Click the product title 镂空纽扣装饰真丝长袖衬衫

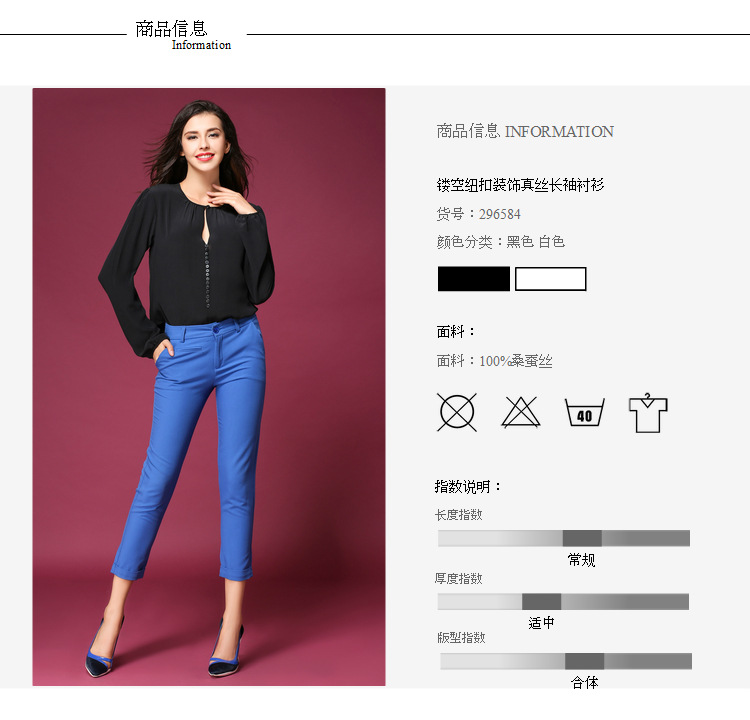[x=520, y=185]
